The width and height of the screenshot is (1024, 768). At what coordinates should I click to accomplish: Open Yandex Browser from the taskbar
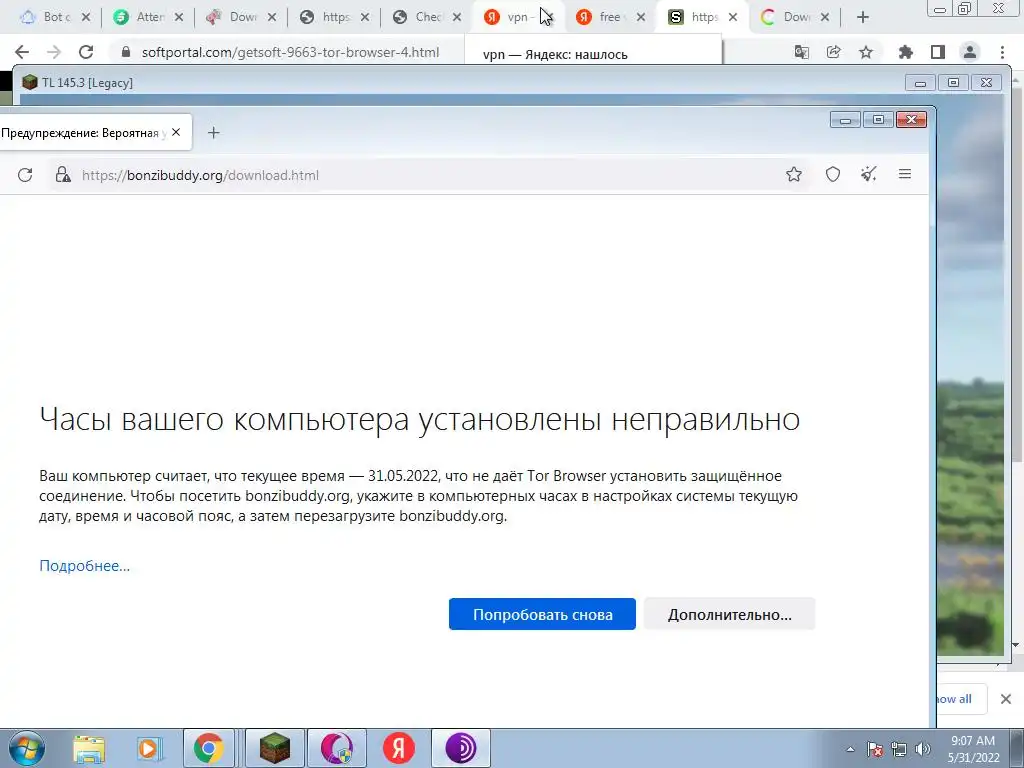click(x=398, y=748)
